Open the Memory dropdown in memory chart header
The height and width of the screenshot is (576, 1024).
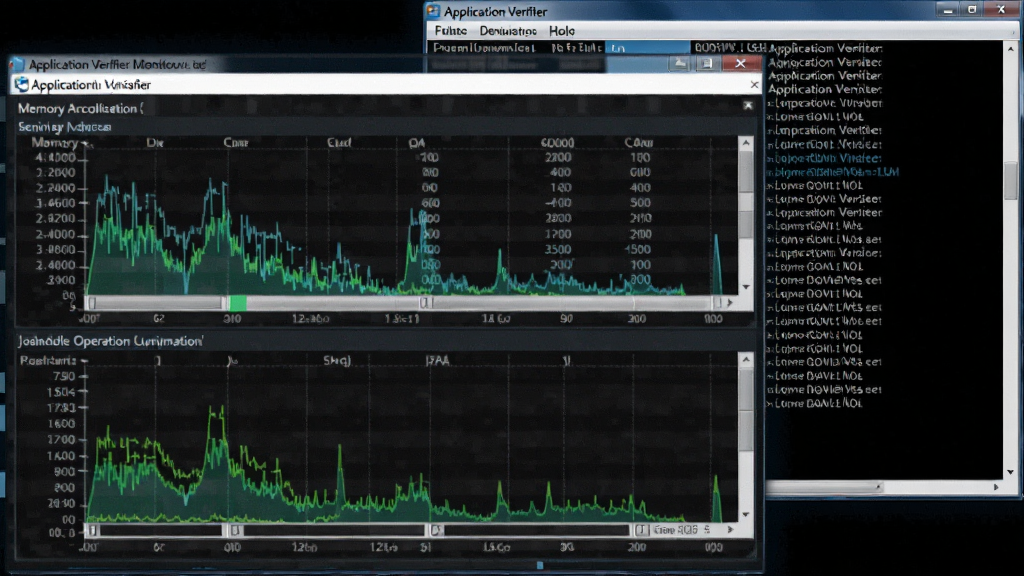coord(62,142)
